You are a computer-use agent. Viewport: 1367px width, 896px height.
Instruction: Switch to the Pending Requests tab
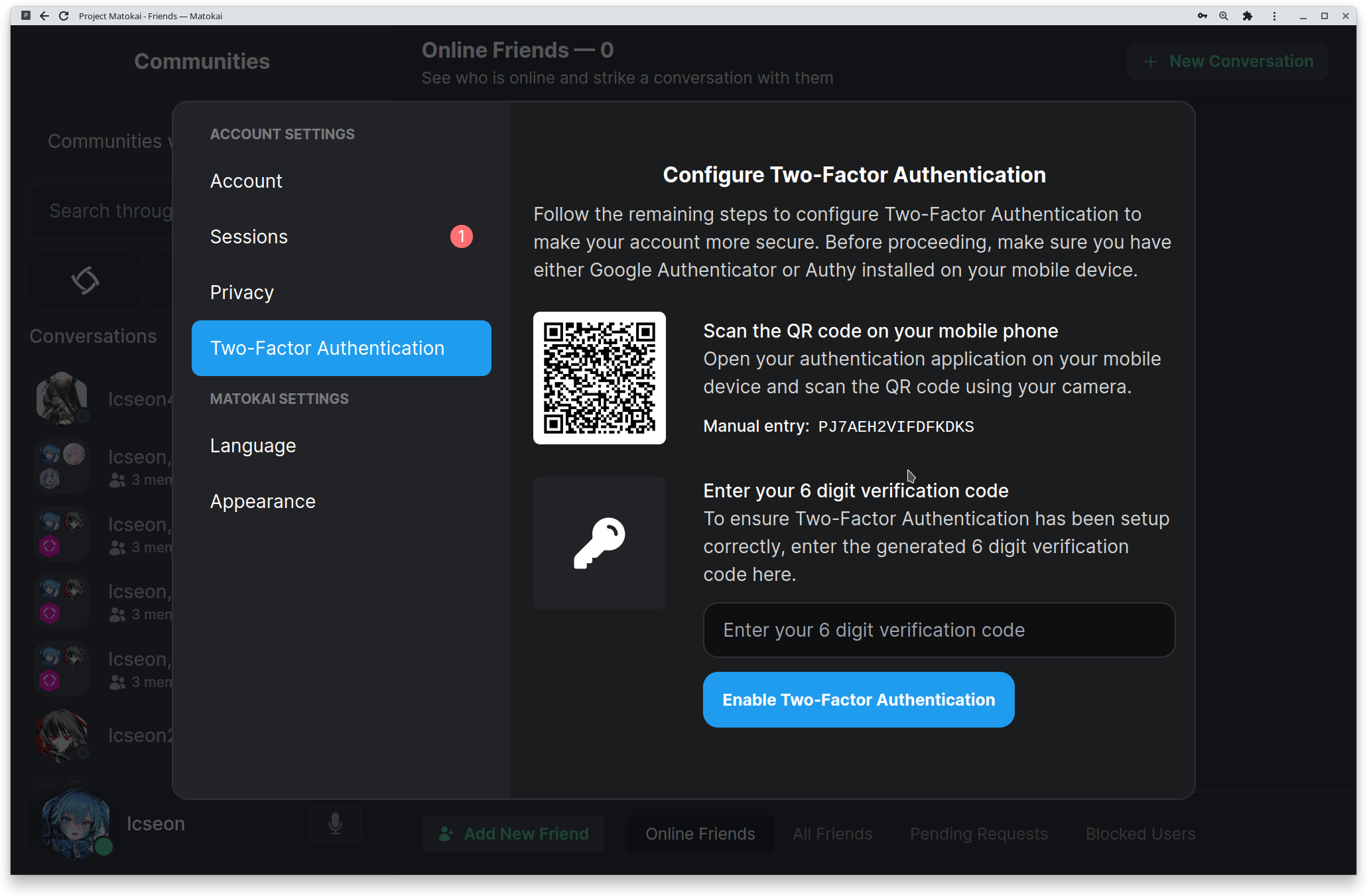[979, 834]
